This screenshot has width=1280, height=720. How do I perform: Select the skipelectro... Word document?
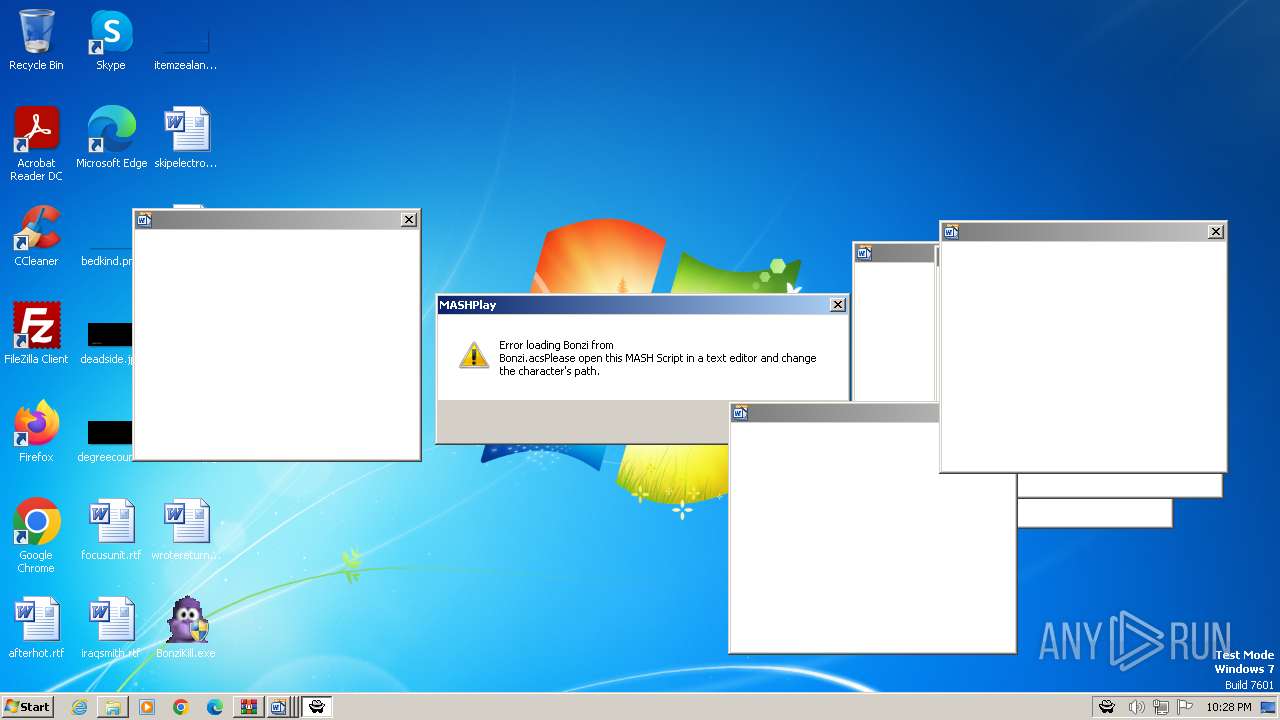pos(186,137)
